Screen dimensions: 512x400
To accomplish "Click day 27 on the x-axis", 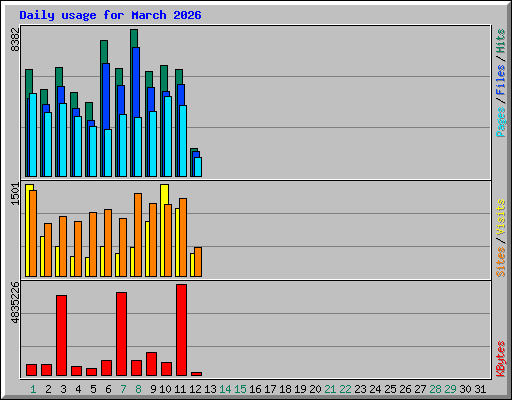I will (420, 389).
